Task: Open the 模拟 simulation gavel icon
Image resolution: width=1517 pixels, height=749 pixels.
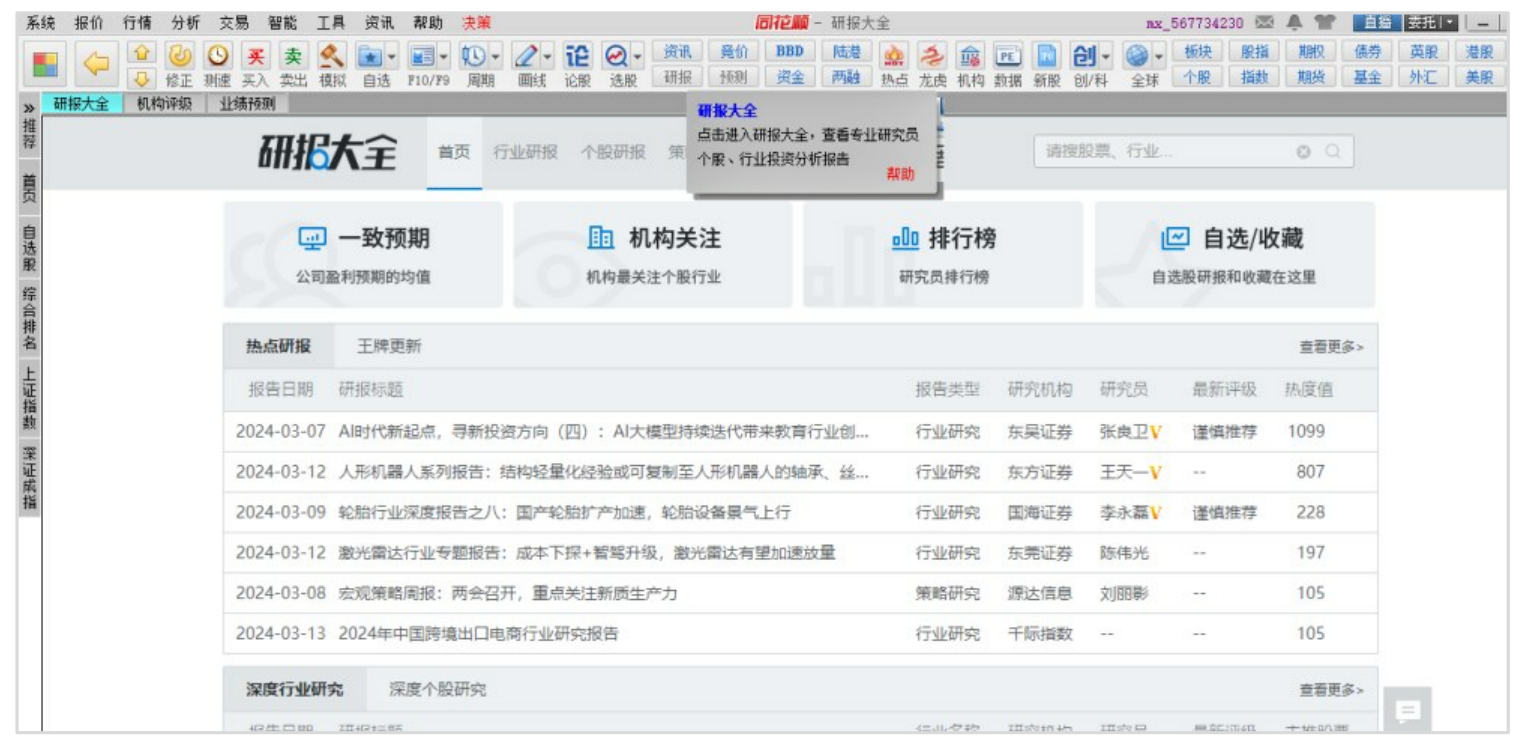Action: 331,56
